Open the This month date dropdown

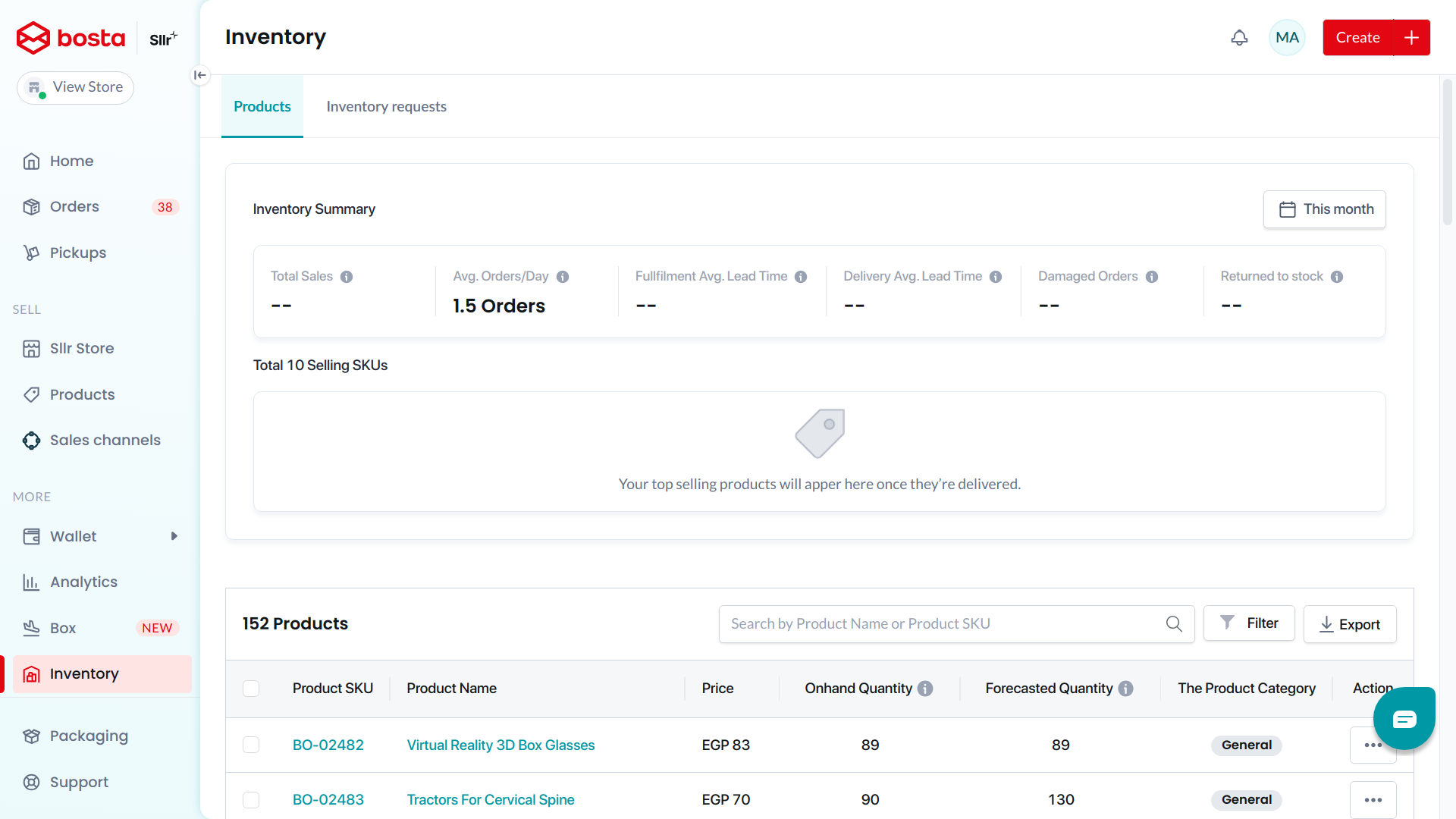click(x=1324, y=209)
